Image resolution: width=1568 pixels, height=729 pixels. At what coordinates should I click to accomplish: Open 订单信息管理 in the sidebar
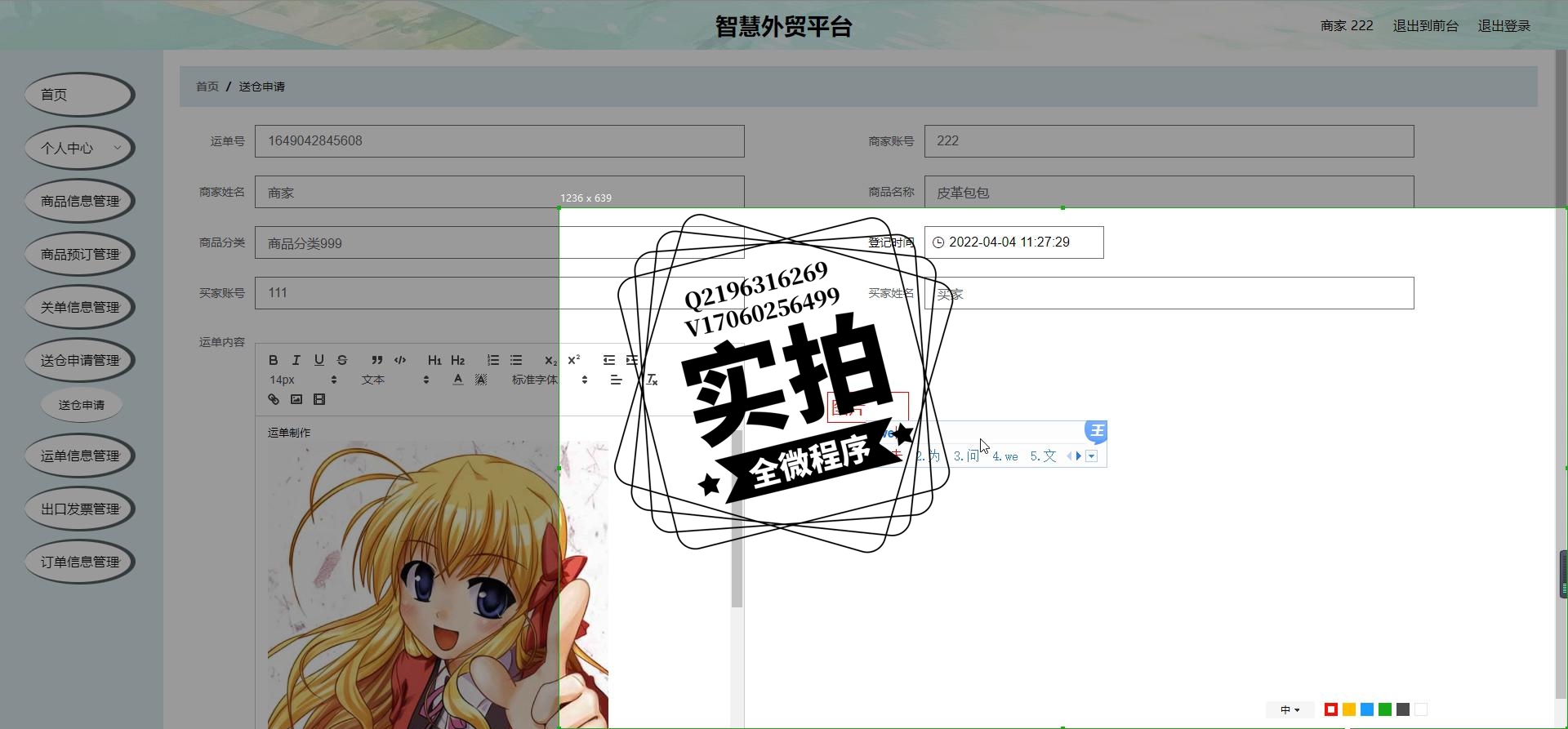pos(79,562)
